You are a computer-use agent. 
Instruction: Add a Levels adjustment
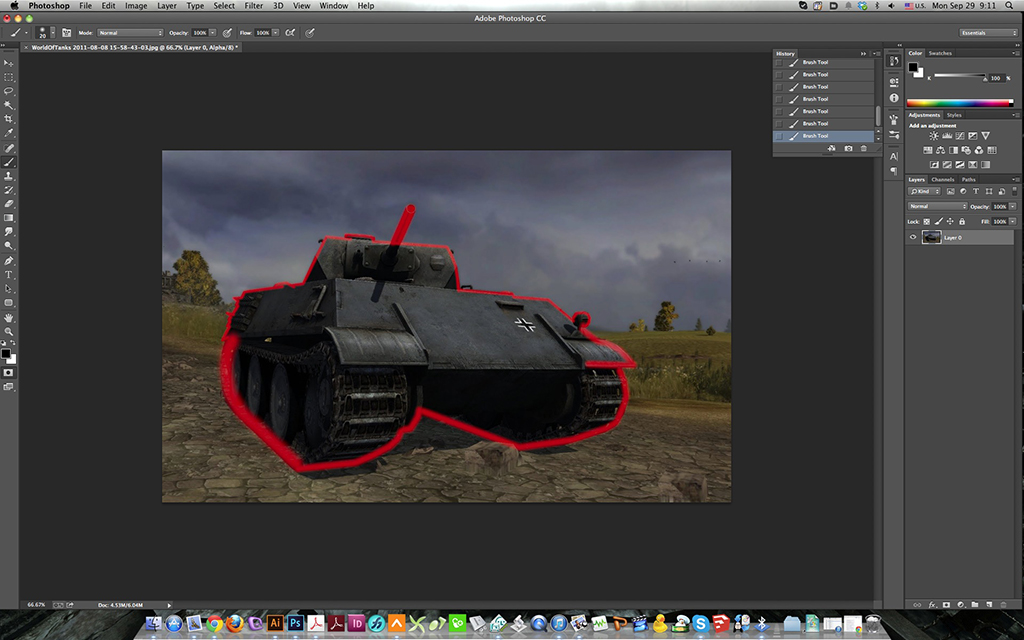[x=947, y=136]
